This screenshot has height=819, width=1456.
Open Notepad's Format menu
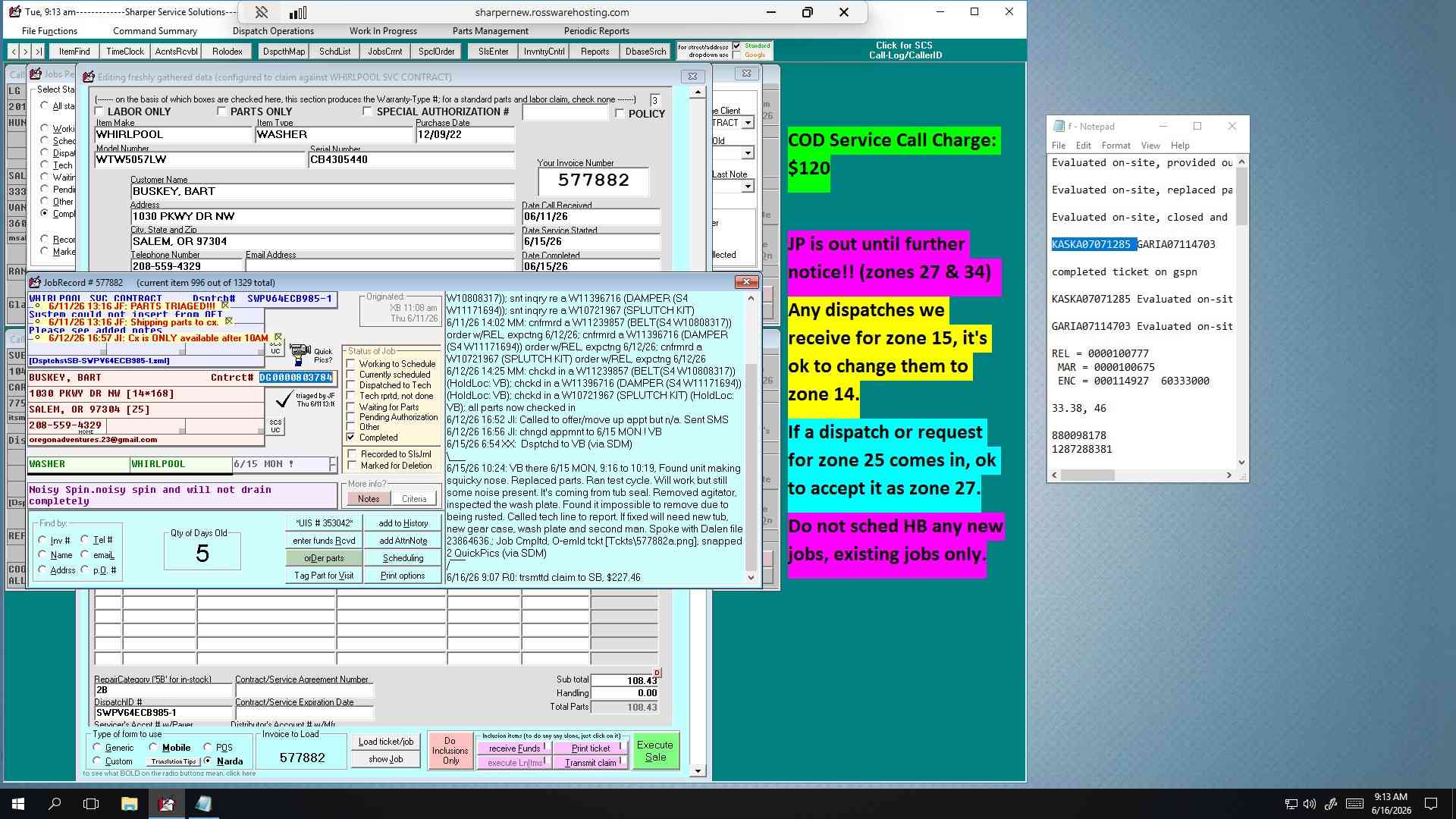tap(1116, 146)
